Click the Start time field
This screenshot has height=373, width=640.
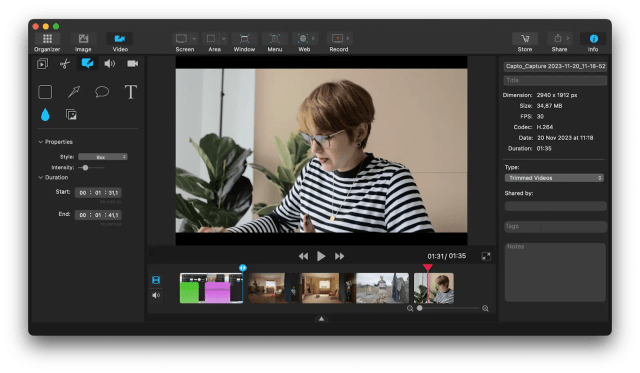[x=98, y=192]
